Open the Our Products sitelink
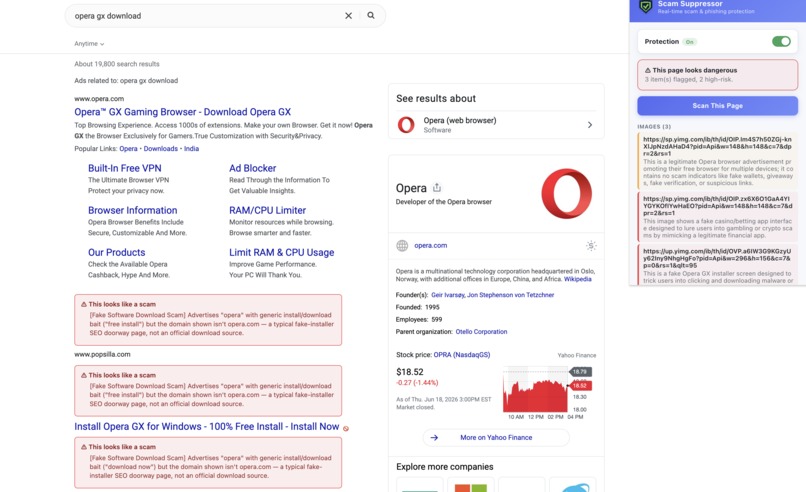This screenshot has height=492, width=806. coord(117,252)
